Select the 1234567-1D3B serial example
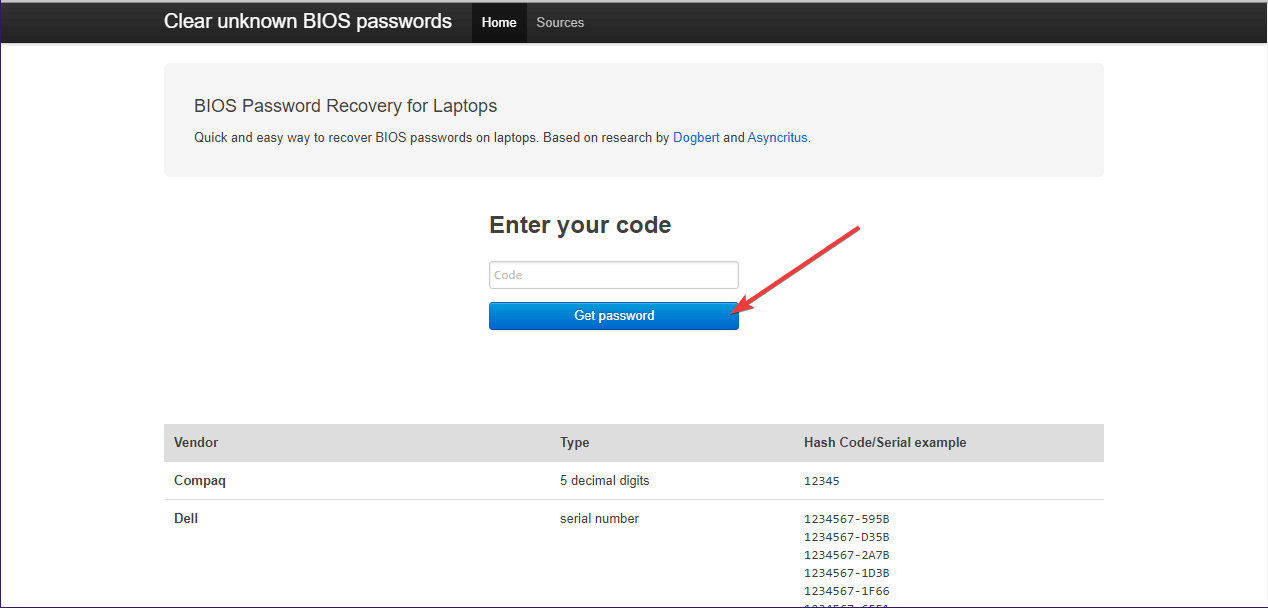The image size is (1268, 608). click(x=846, y=573)
